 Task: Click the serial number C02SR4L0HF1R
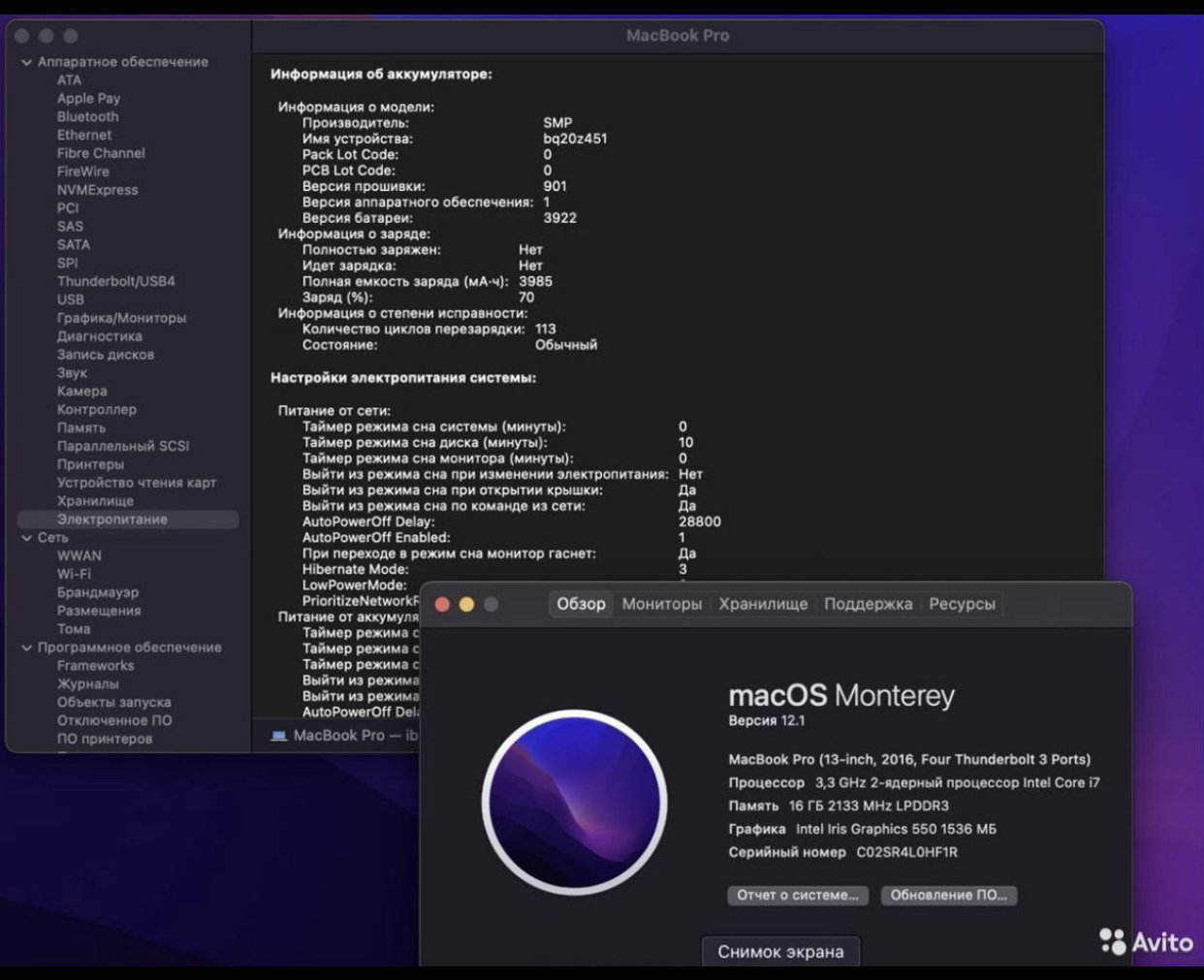pyautogui.click(x=906, y=853)
